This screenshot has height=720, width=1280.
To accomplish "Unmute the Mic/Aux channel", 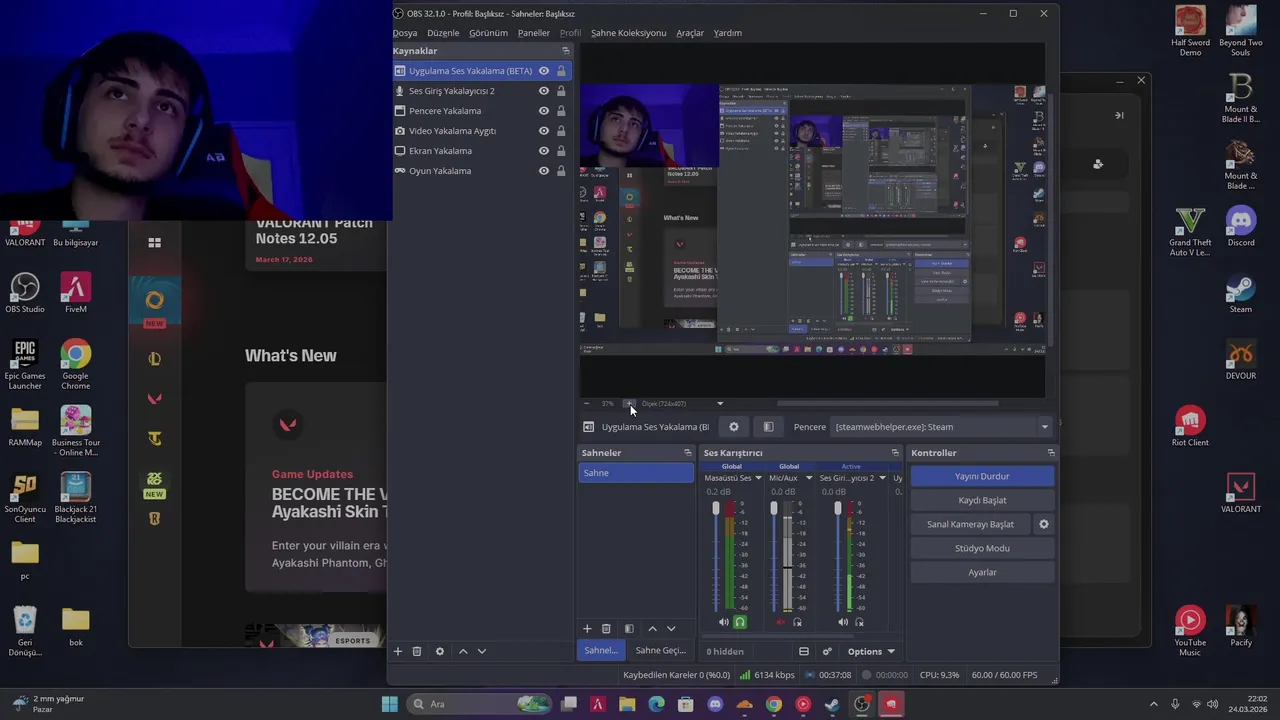I will 781,622.
